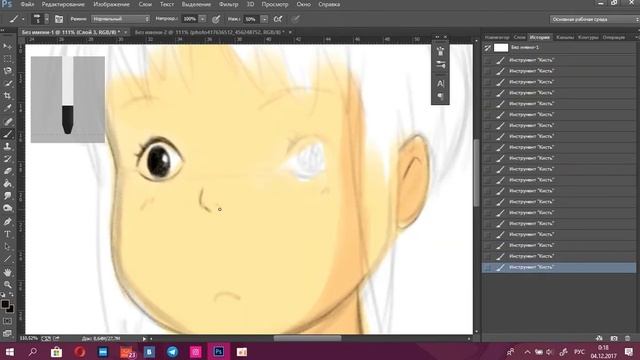This screenshot has height=360, width=640.
Task: Switch to the Слои panel tab
Action: pos(519,37)
